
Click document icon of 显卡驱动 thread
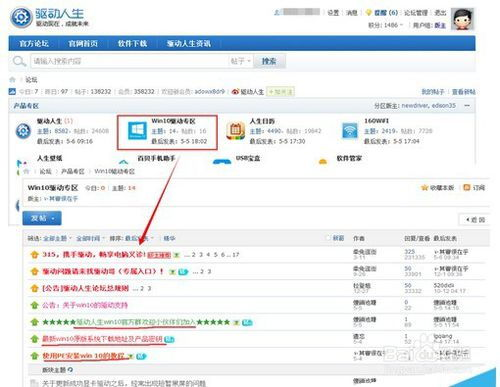(34, 383)
